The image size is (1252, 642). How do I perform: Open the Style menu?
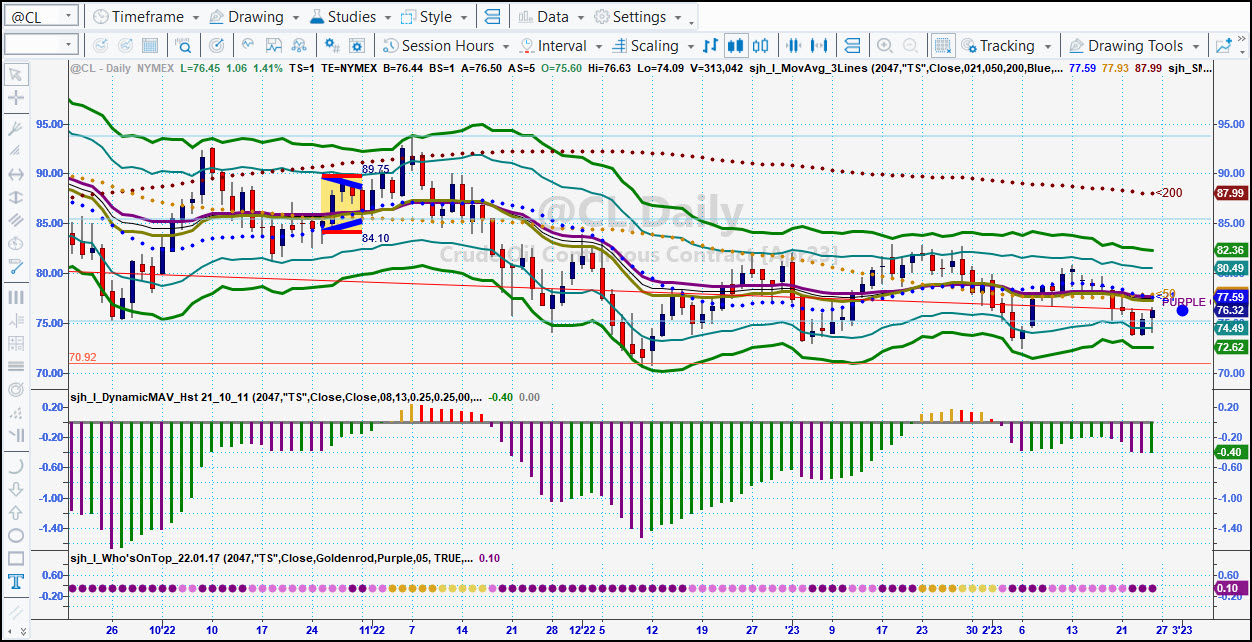pos(434,17)
